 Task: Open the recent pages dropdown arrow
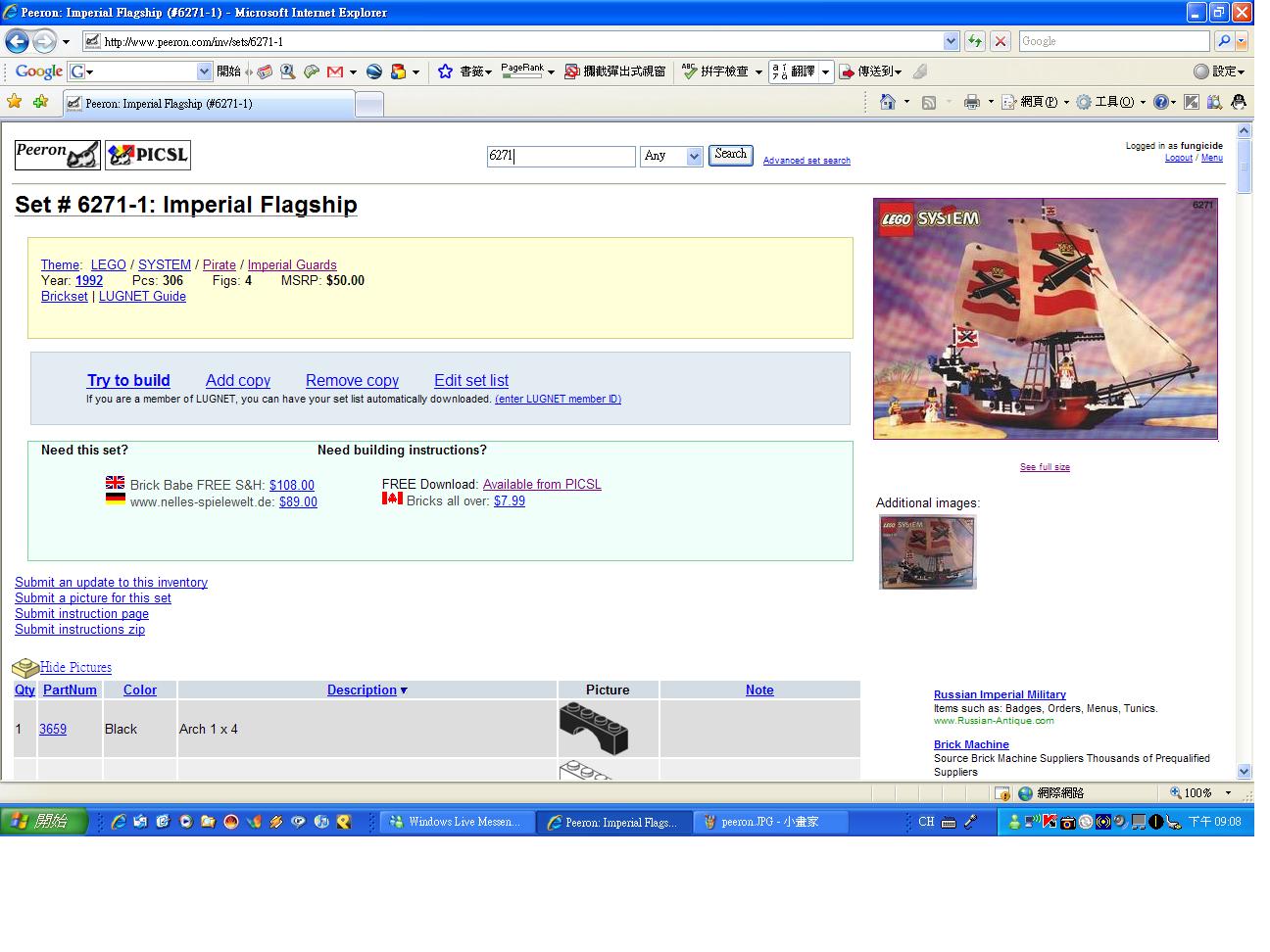66,41
